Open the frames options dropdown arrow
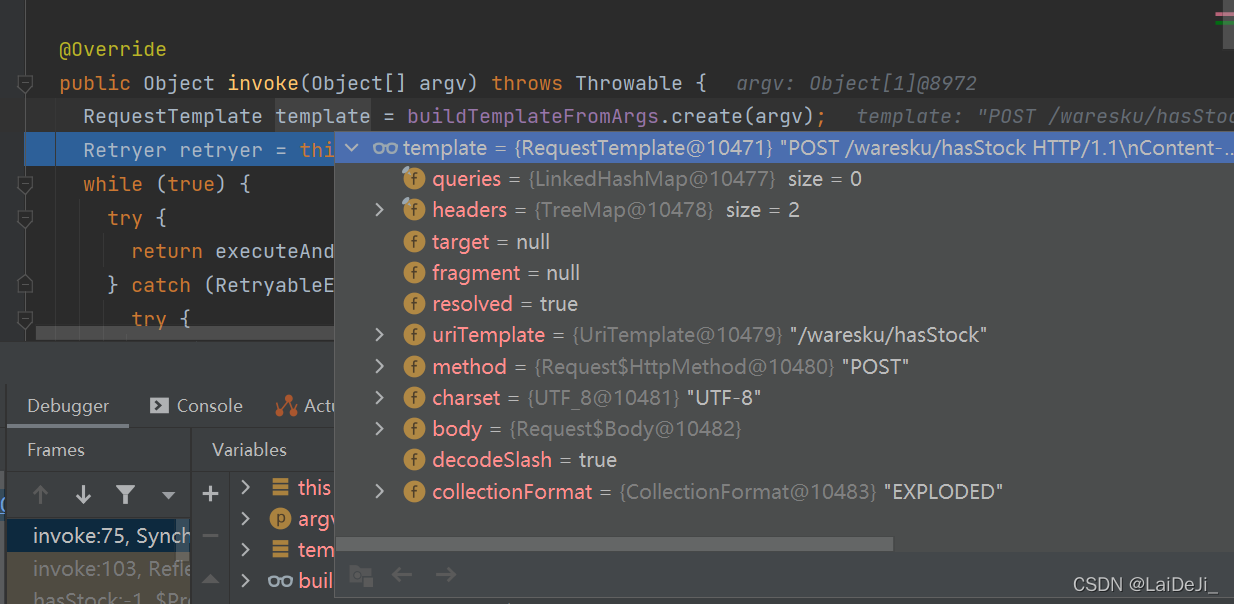This screenshot has height=604, width=1234. 168,495
